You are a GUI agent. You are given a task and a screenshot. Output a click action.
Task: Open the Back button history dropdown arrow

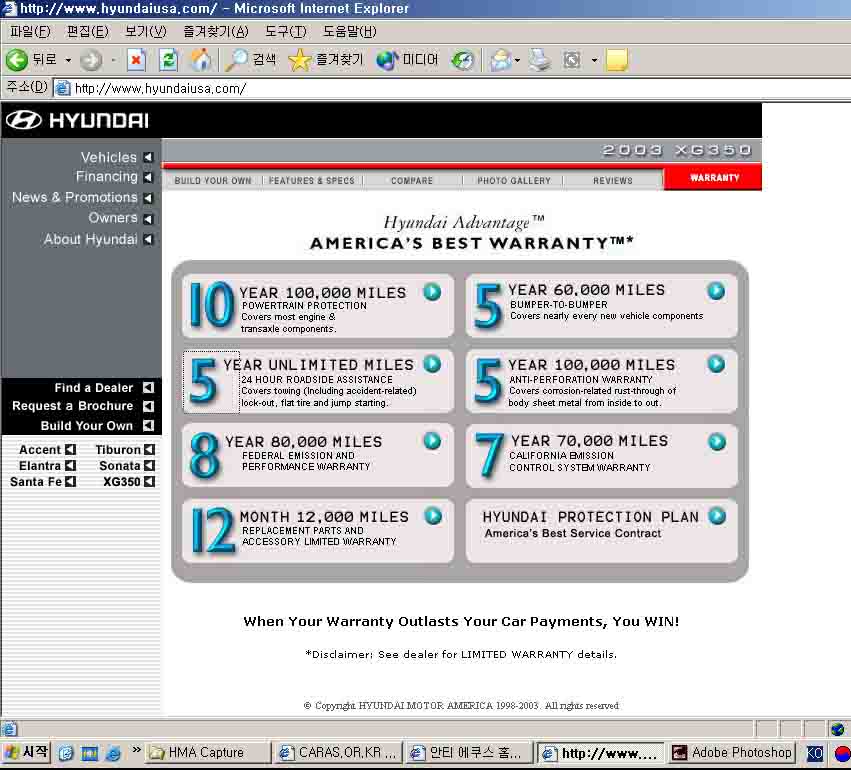(68, 60)
